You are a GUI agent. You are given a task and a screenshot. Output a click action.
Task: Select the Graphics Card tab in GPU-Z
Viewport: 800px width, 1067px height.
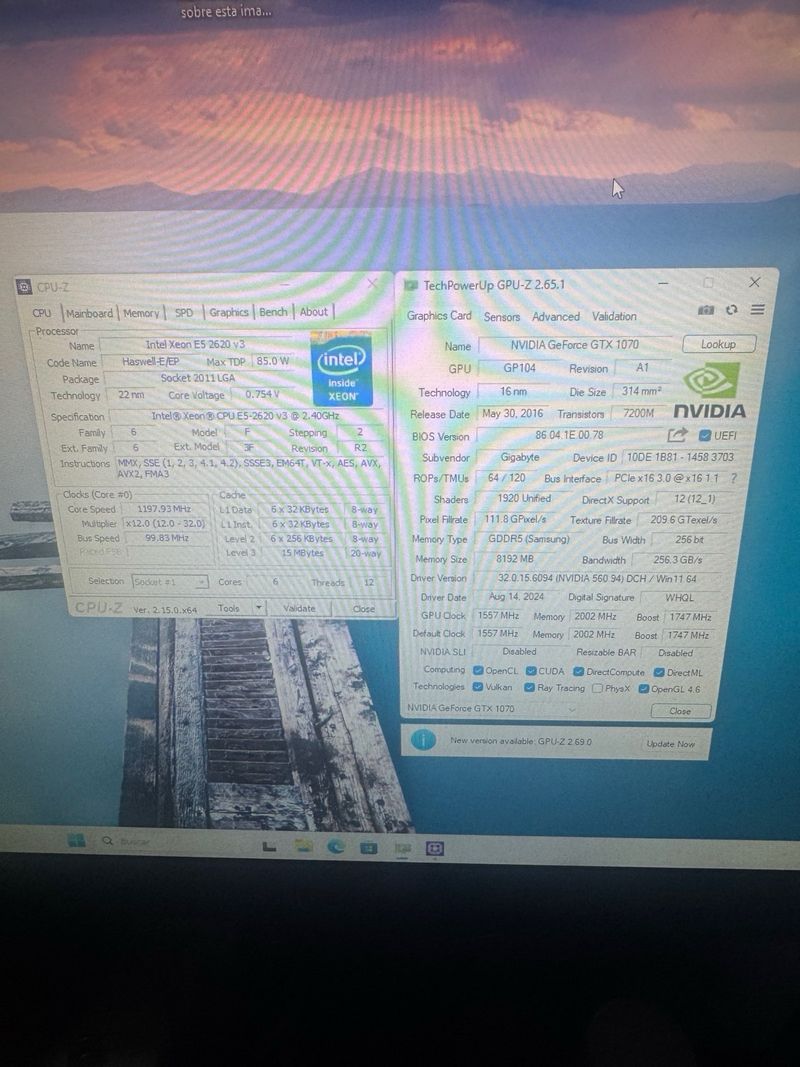click(x=439, y=316)
